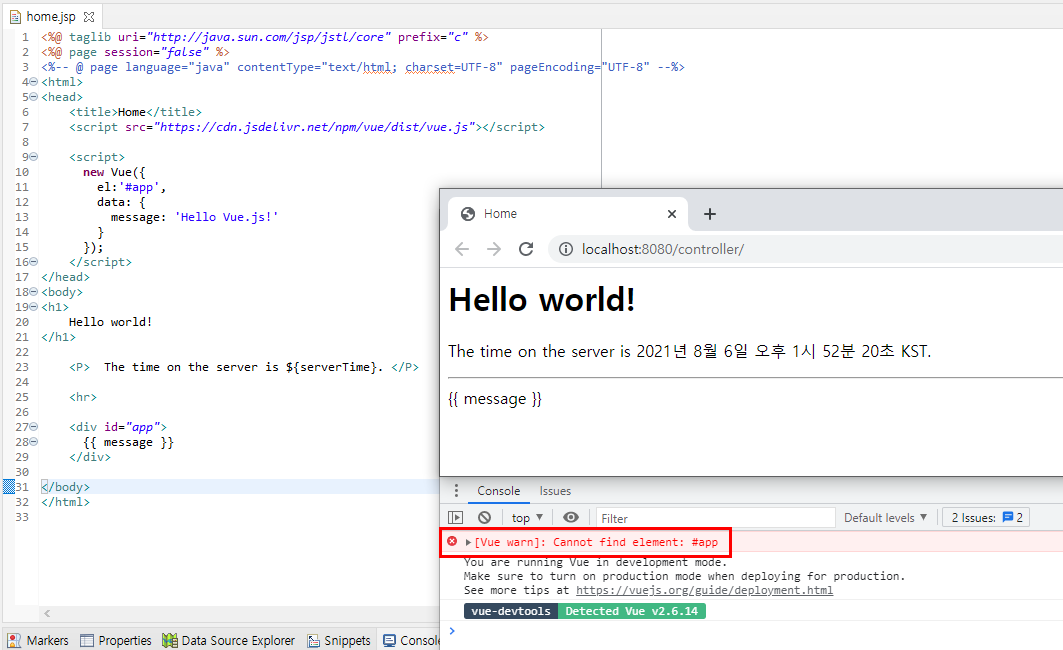1063x650 pixels.
Task: Click the Chrome back arrow
Action: click(462, 249)
